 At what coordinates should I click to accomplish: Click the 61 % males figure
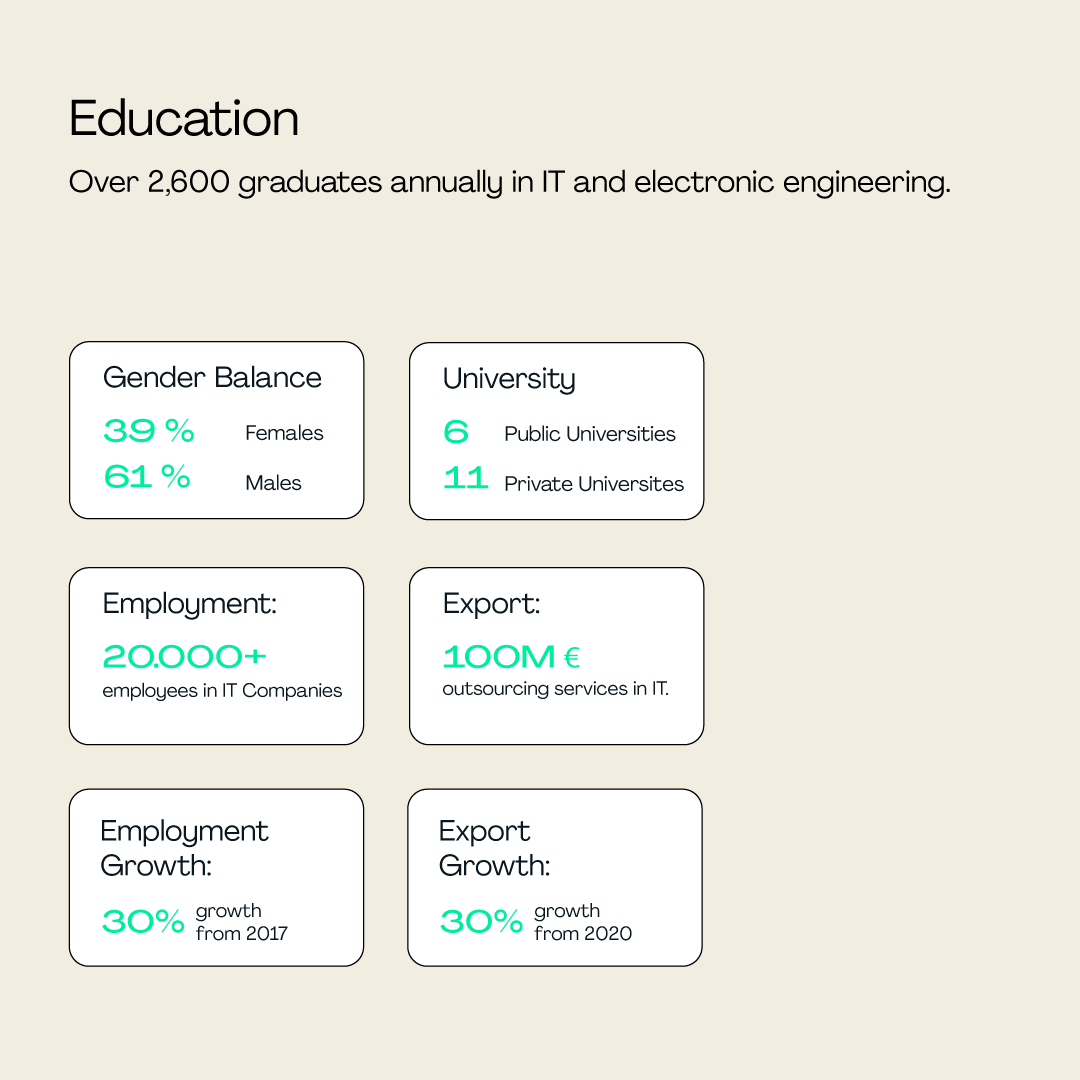point(147,477)
